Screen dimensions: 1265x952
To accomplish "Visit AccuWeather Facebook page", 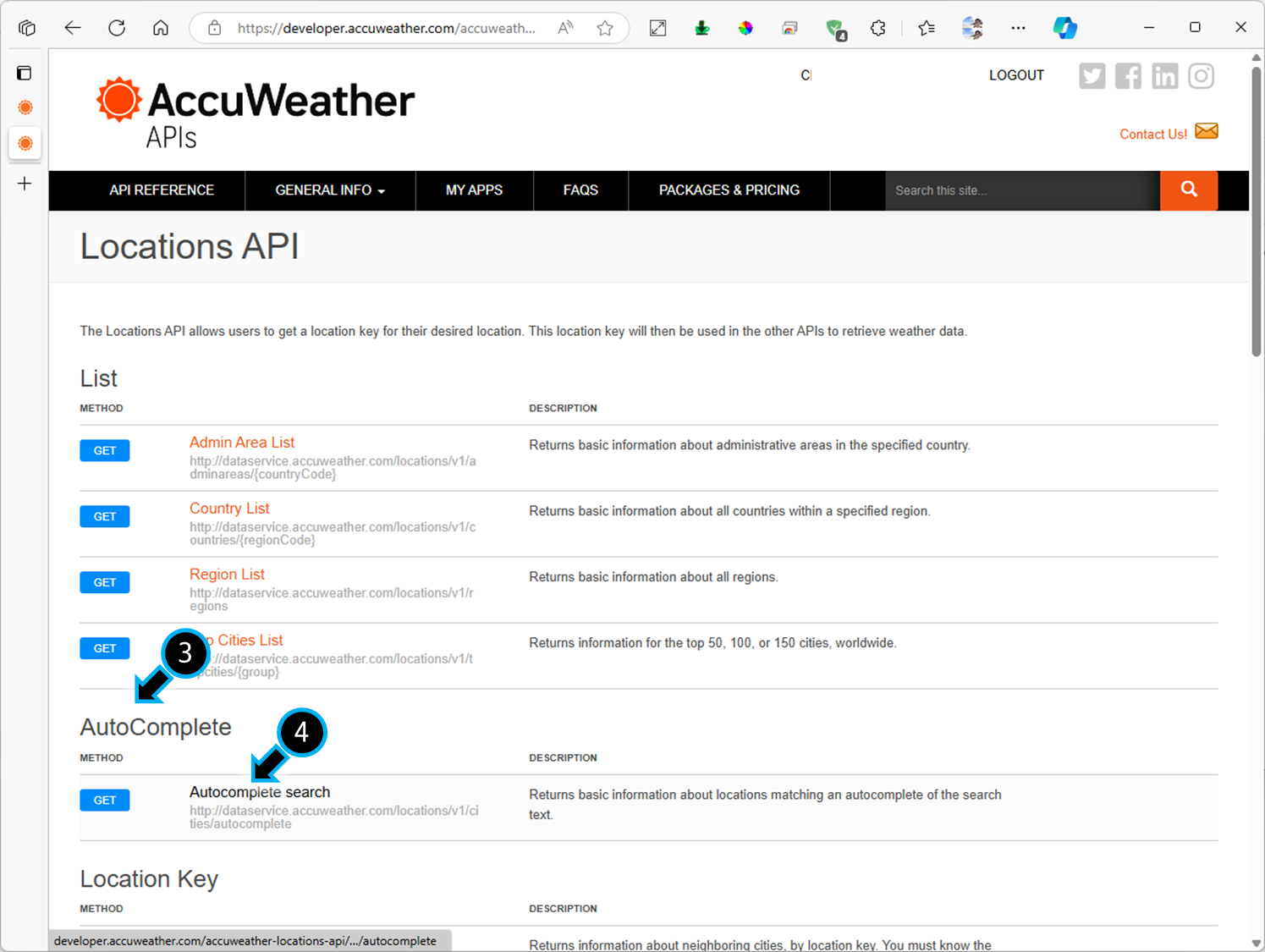I will 1128,76.
